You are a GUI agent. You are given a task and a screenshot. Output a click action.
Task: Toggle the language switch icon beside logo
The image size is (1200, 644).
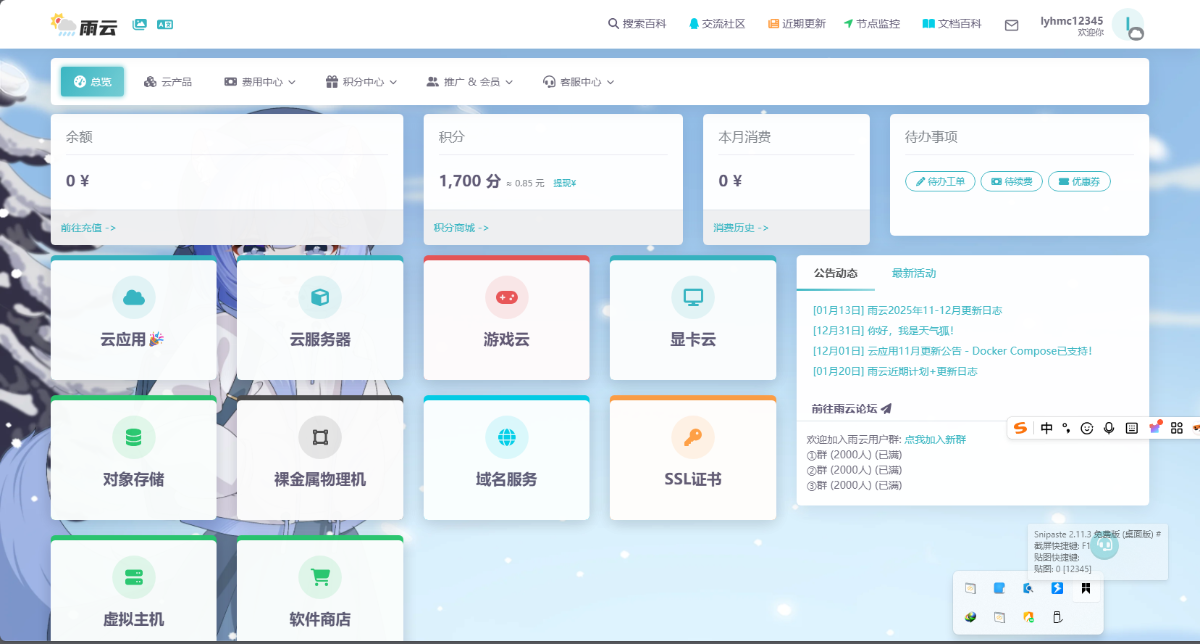click(165, 24)
